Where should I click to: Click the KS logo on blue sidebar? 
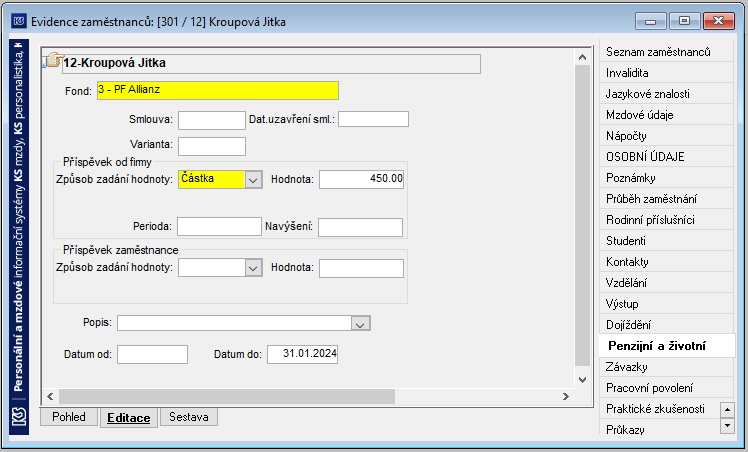(x=19, y=416)
